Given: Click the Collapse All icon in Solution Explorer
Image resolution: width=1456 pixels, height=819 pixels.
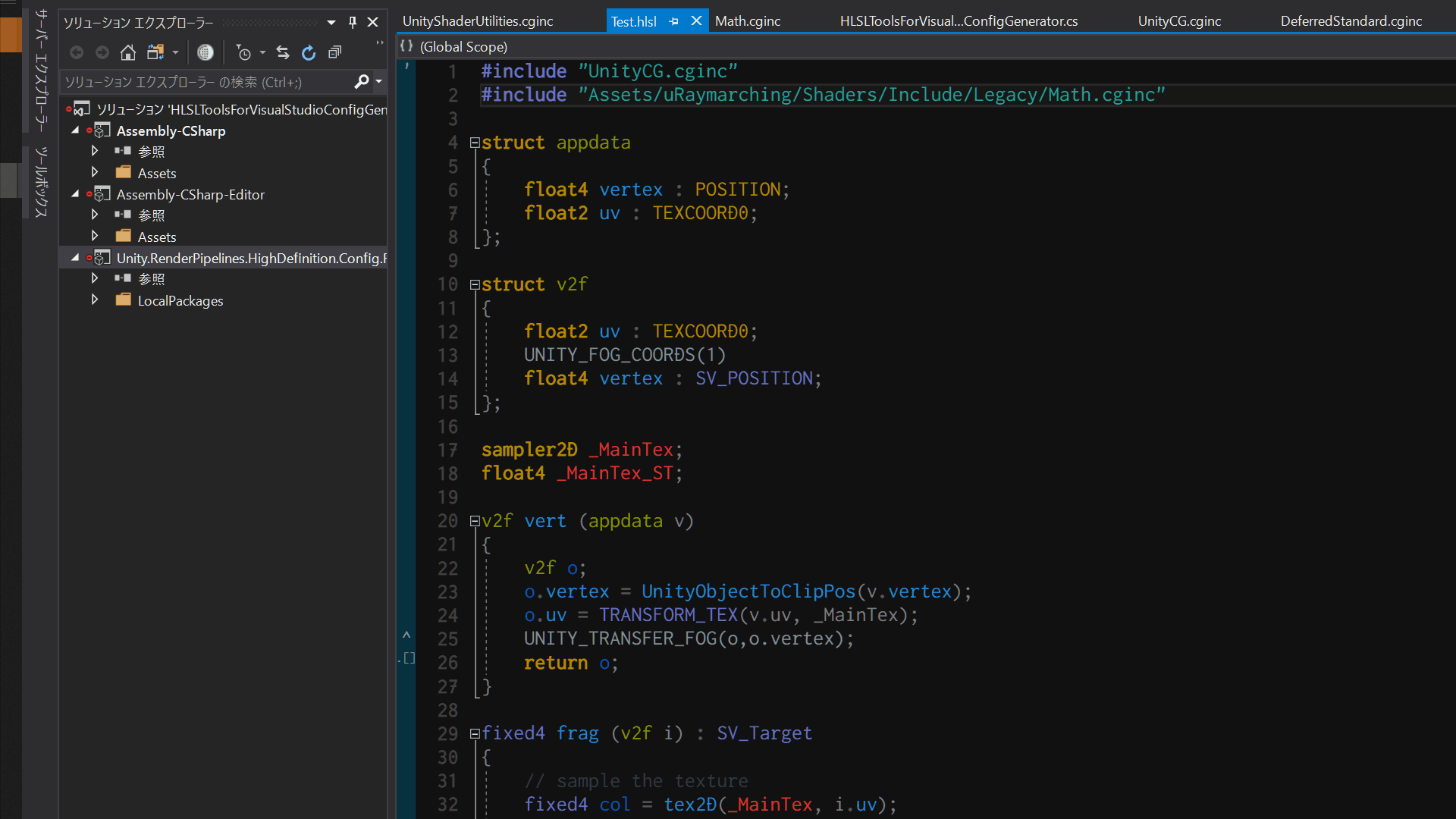Looking at the screenshot, I should tap(334, 52).
